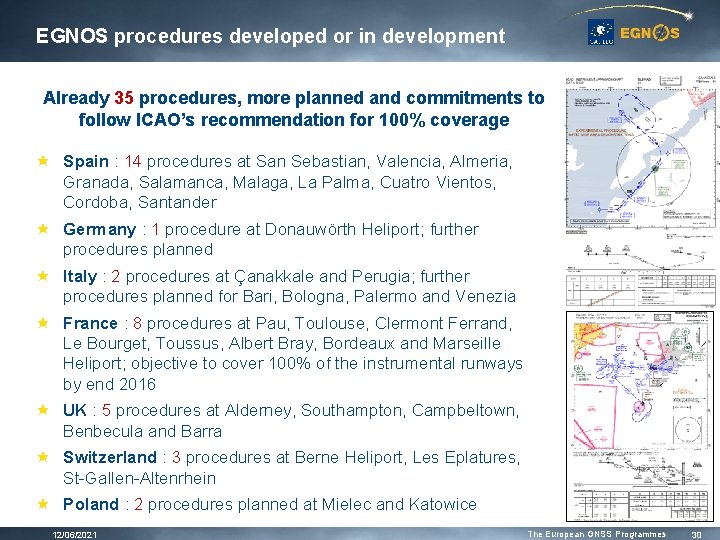Viewport: 720px width, 540px height.
Task: Click the star bullet beside Switzerland
Action: click(x=43, y=457)
